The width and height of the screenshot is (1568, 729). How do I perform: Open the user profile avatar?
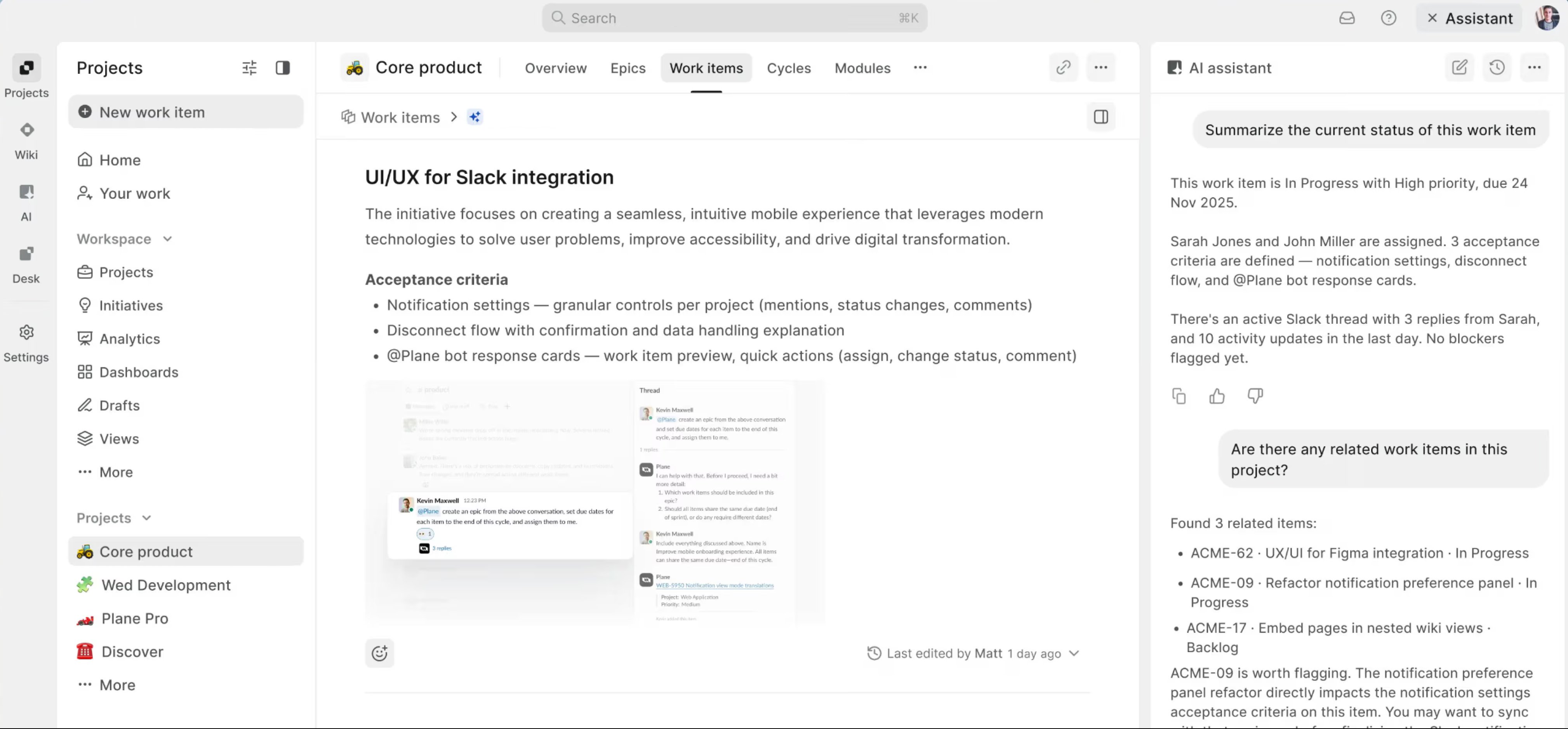click(1546, 18)
